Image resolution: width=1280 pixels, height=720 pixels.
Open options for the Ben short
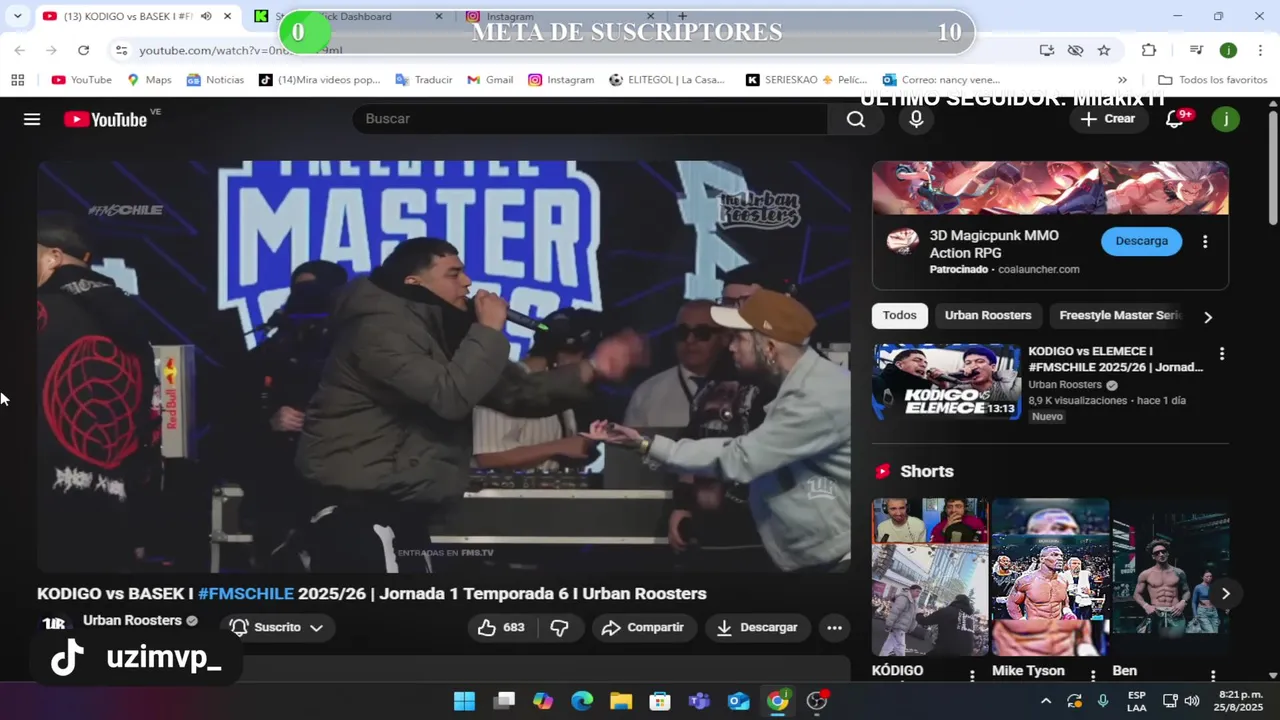[1213, 676]
